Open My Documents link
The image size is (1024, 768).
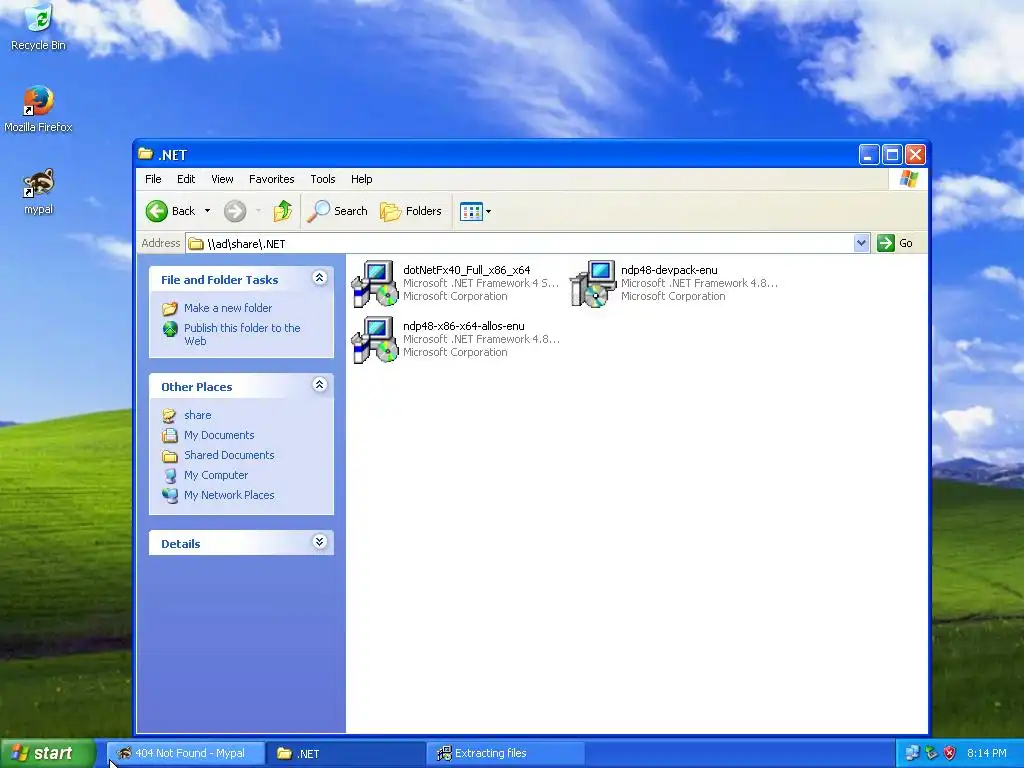219,435
